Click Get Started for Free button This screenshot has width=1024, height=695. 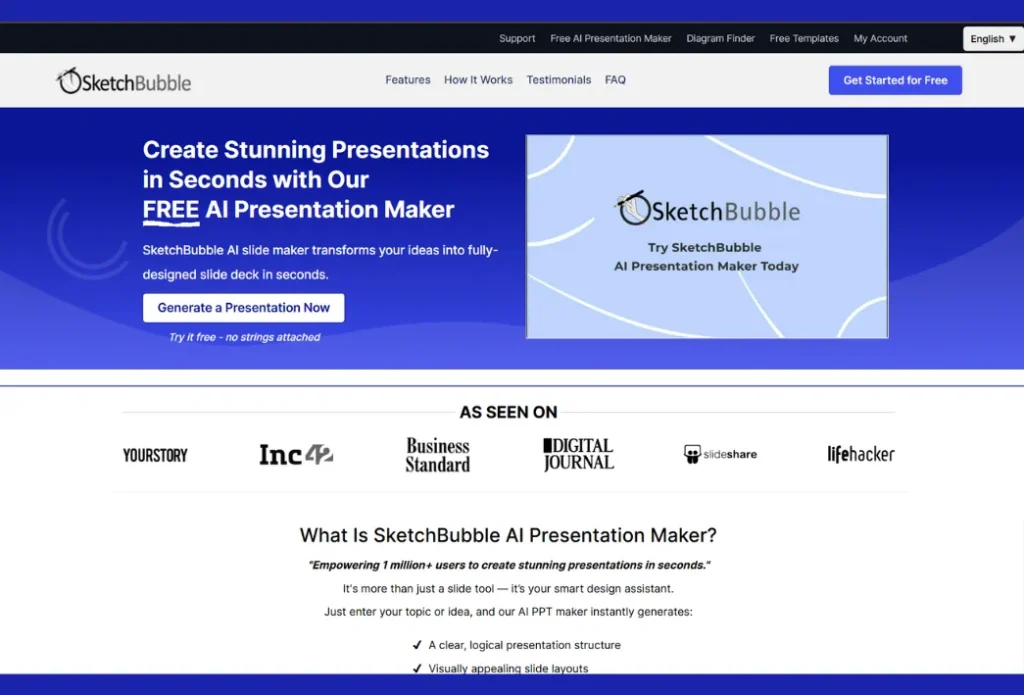pyautogui.click(x=895, y=80)
